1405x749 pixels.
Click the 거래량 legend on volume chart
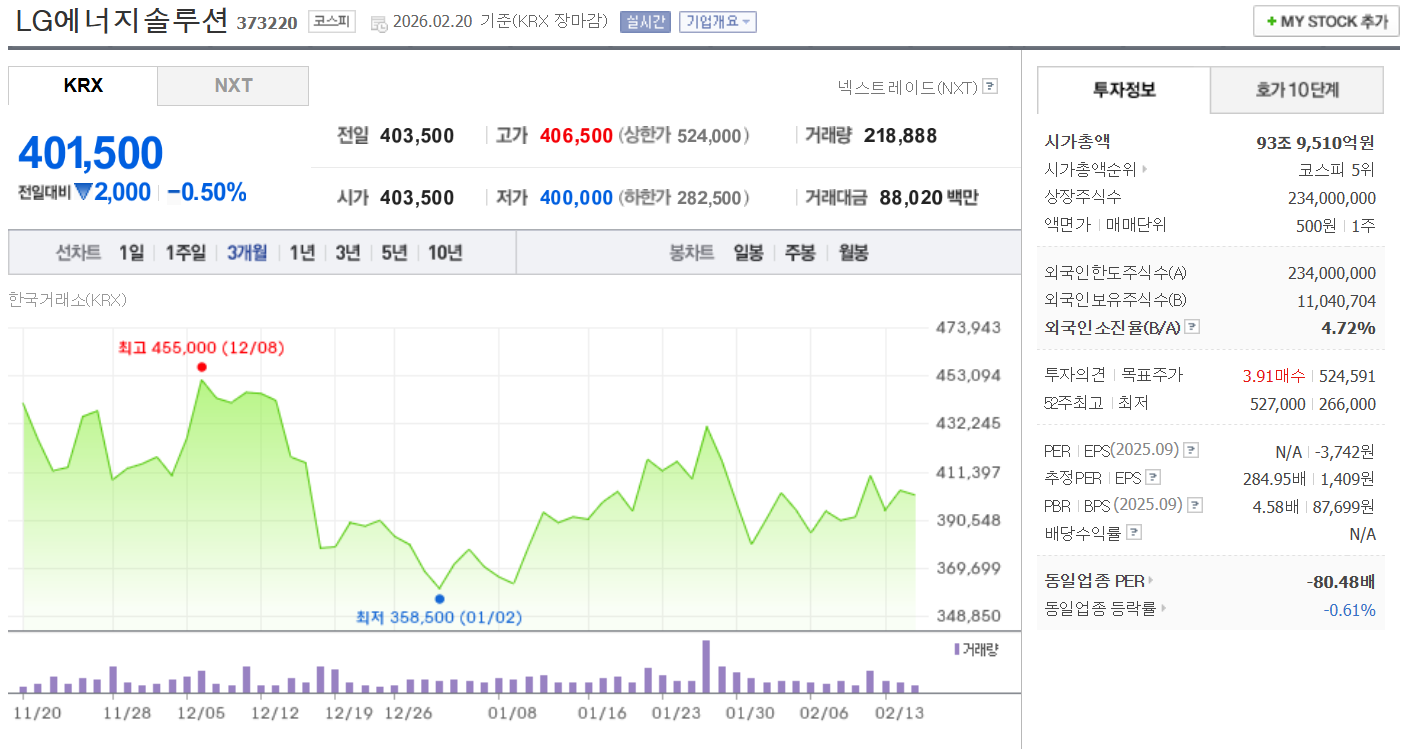976,649
